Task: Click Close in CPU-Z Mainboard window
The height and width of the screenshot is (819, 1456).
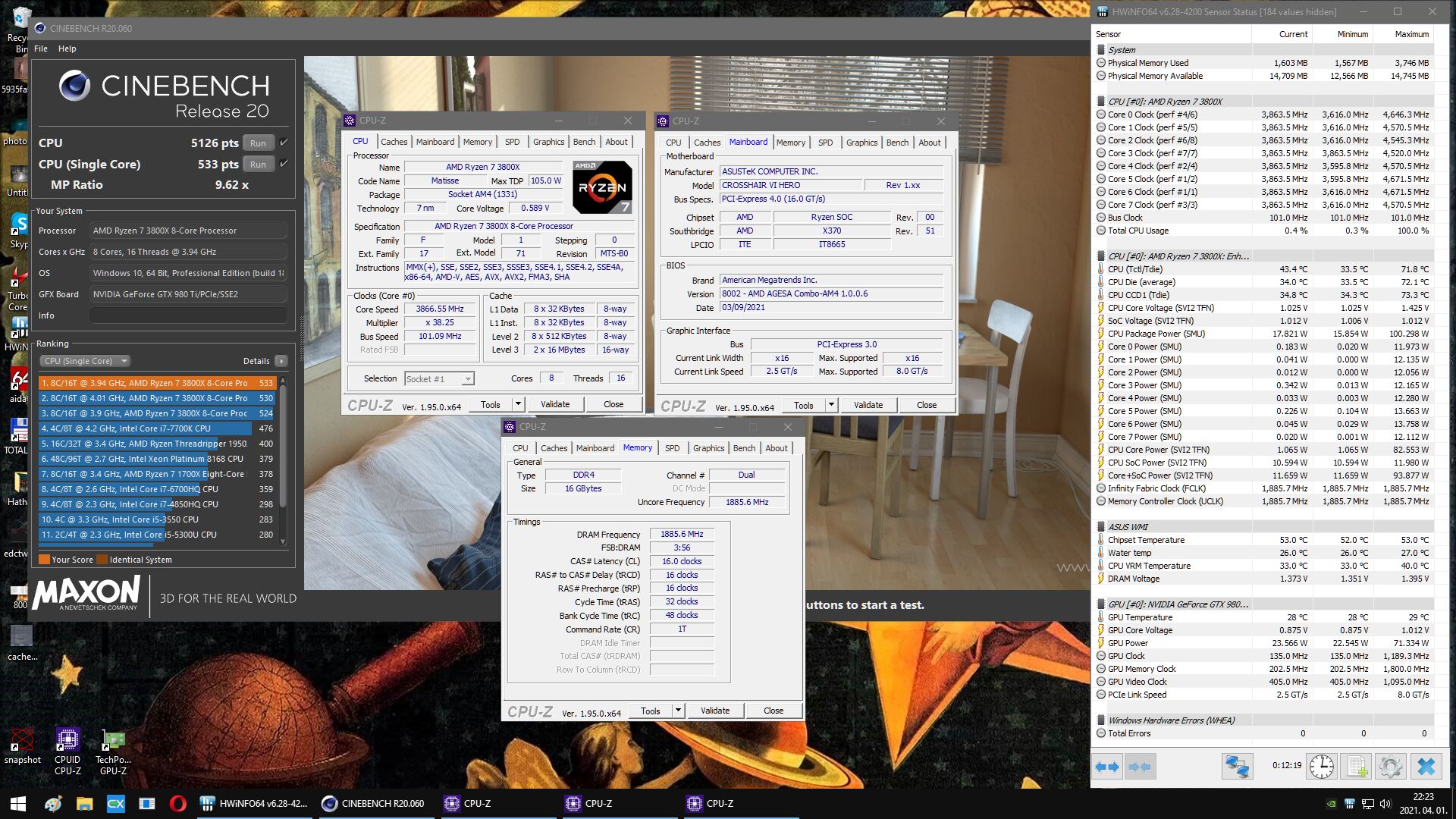Action: tap(926, 405)
